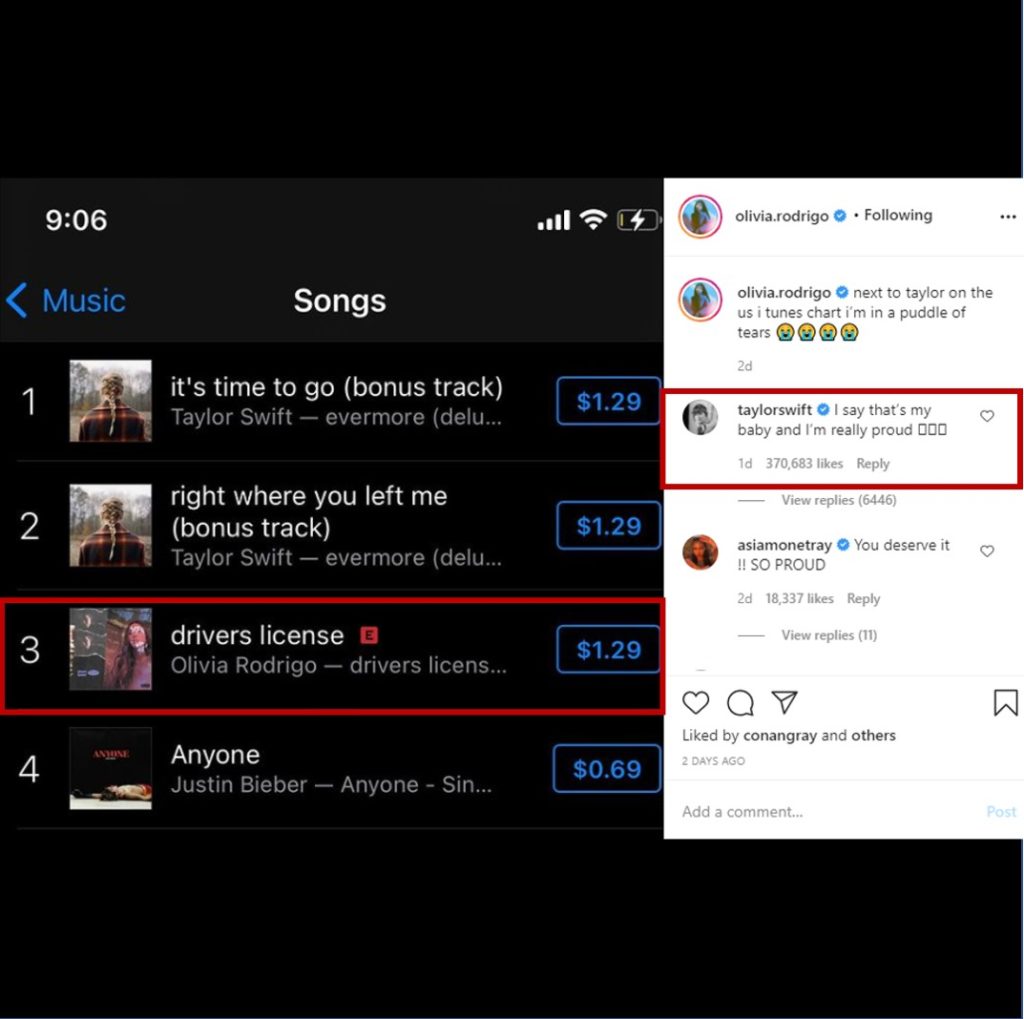Open olivia.rodrigo profile picture in header
Image resolution: width=1024 pixels, height=1019 pixels.
[x=700, y=216]
